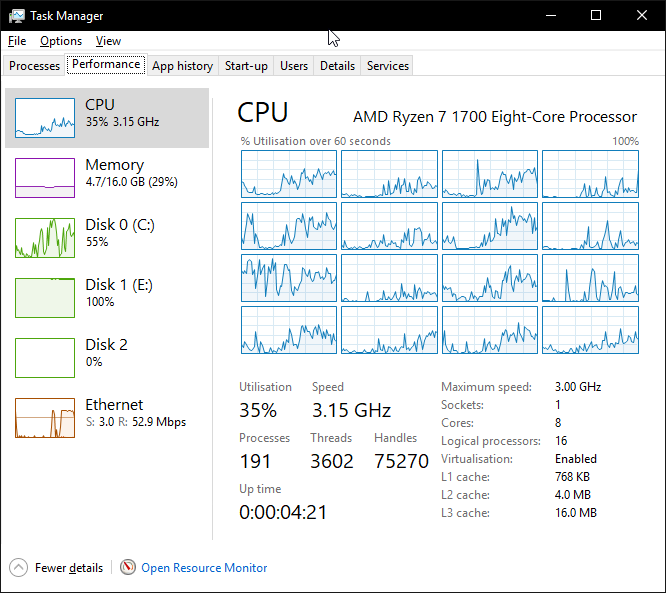The width and height of the screenshot is (666, 593).
Task: Collapse with the Fewer details arrow icon
Action: point(18,568)
